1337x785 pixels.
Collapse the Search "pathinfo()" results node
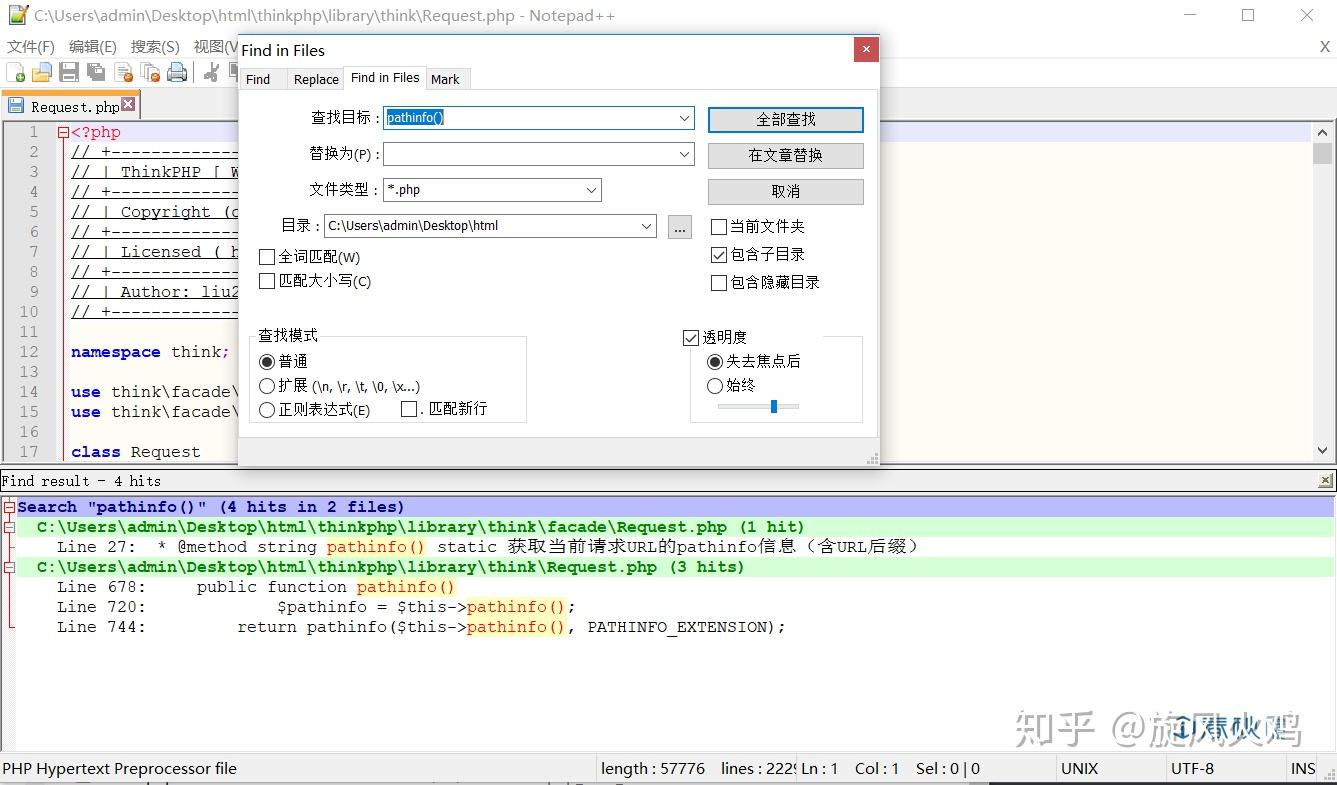[9, 507]
